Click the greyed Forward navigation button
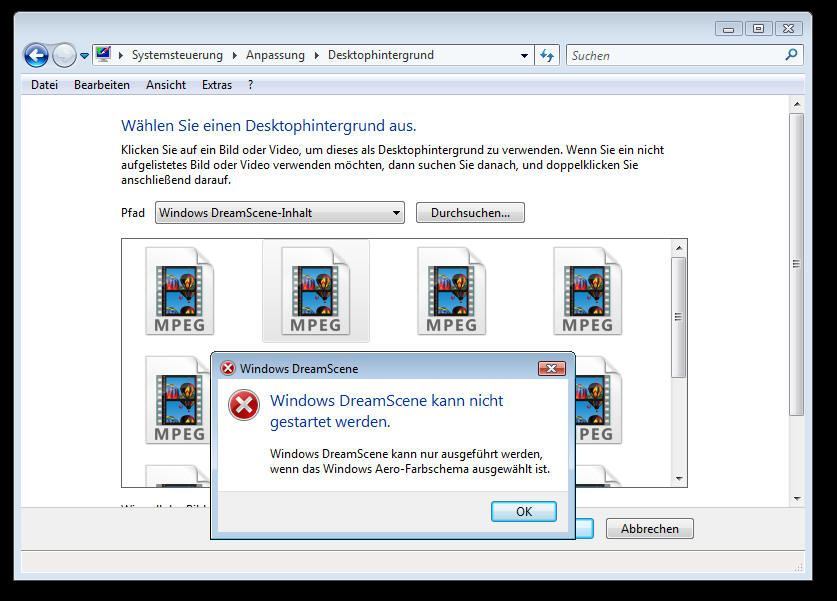The width and height of the screenshot is (837, 601). (x=64, y=56)
